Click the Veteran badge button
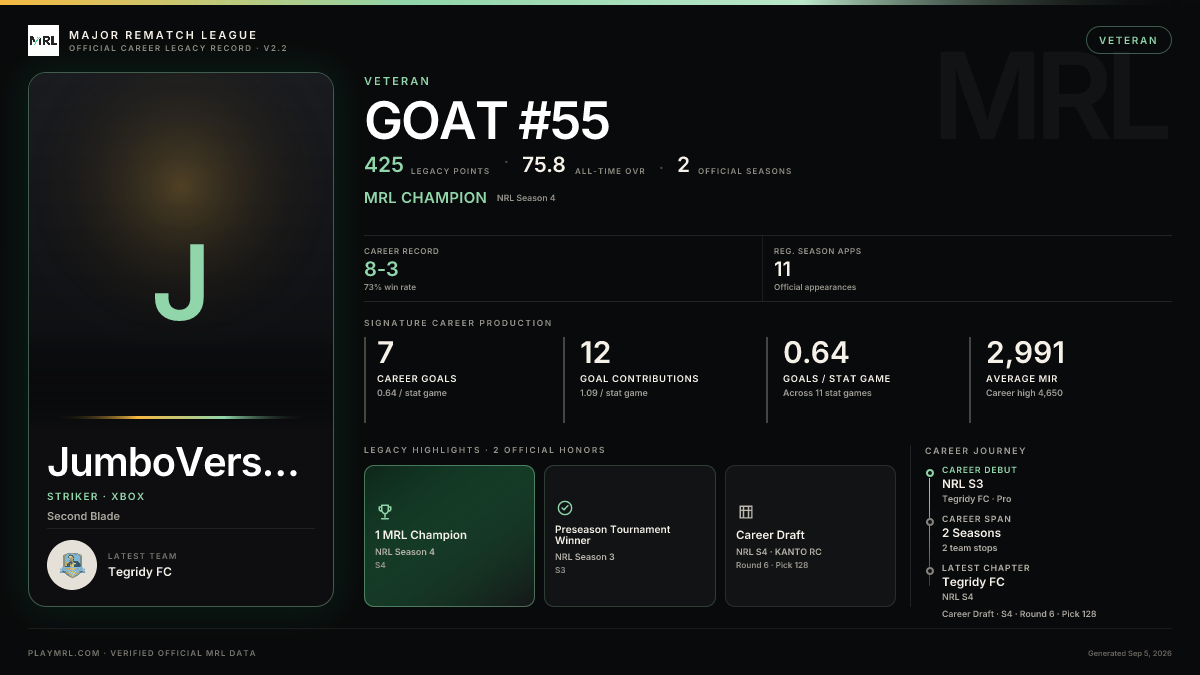Viewport: 1200px width, 675px height. coord(1128,40)
